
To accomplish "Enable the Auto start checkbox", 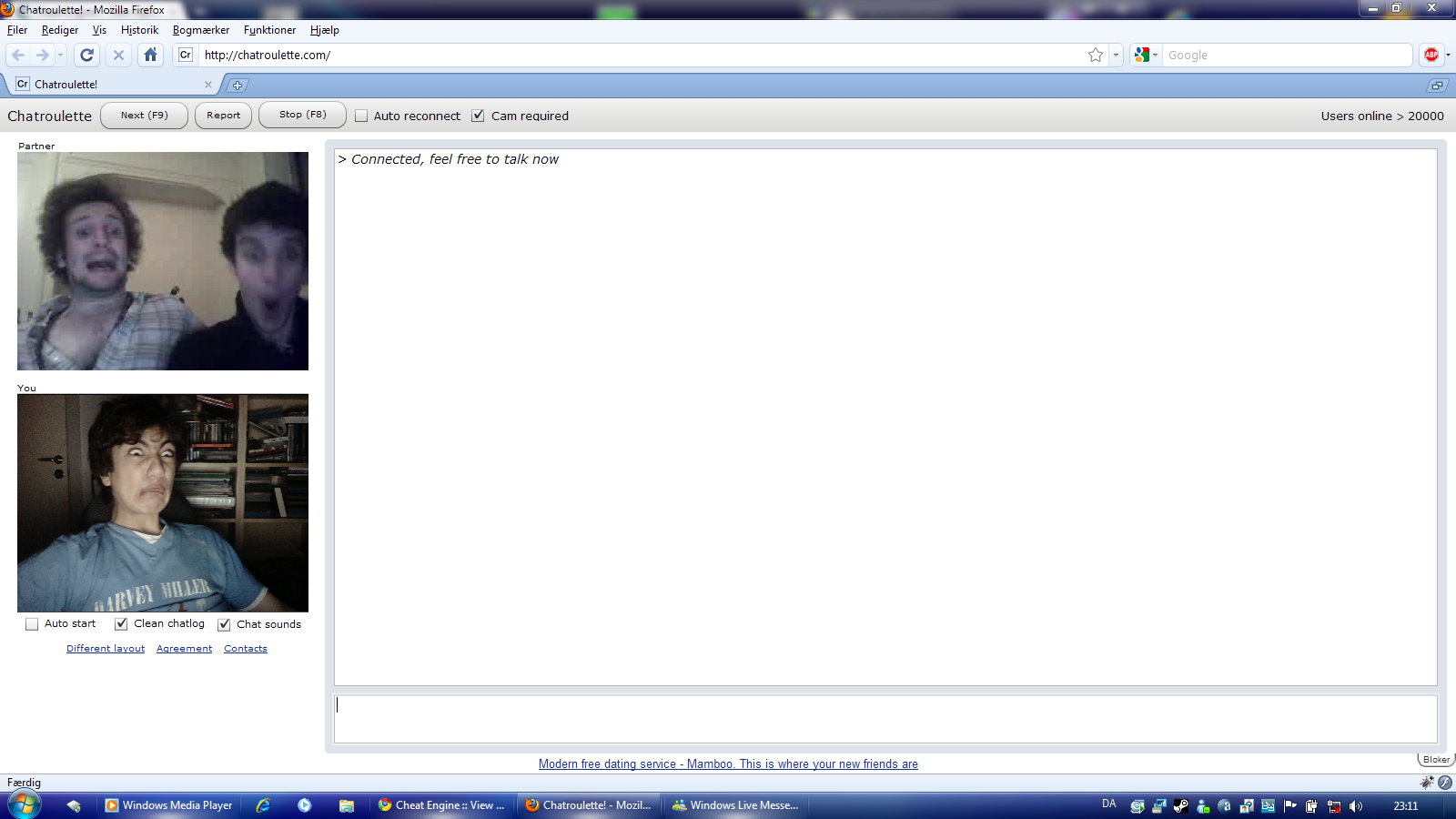I will point(32,624).
